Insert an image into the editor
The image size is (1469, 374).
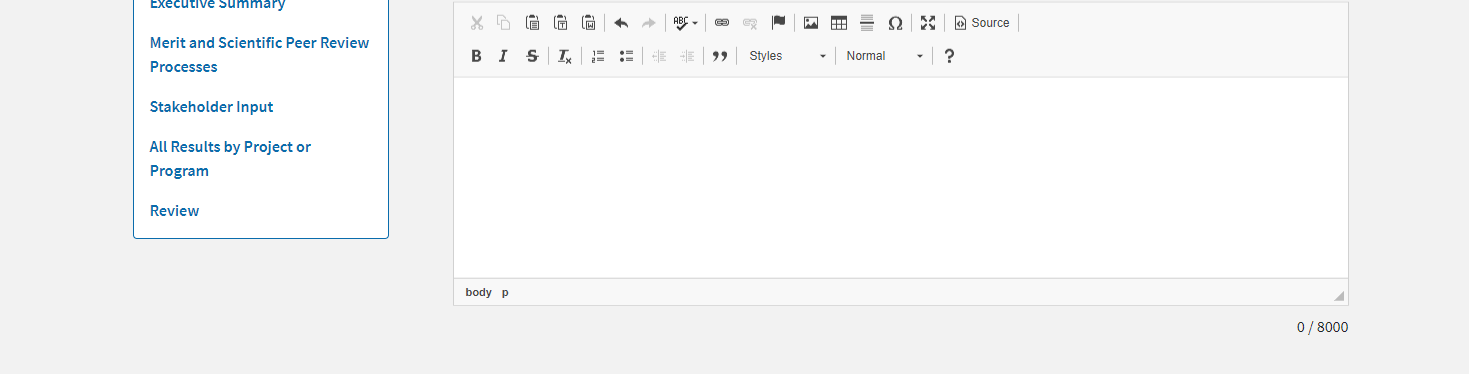811,23
